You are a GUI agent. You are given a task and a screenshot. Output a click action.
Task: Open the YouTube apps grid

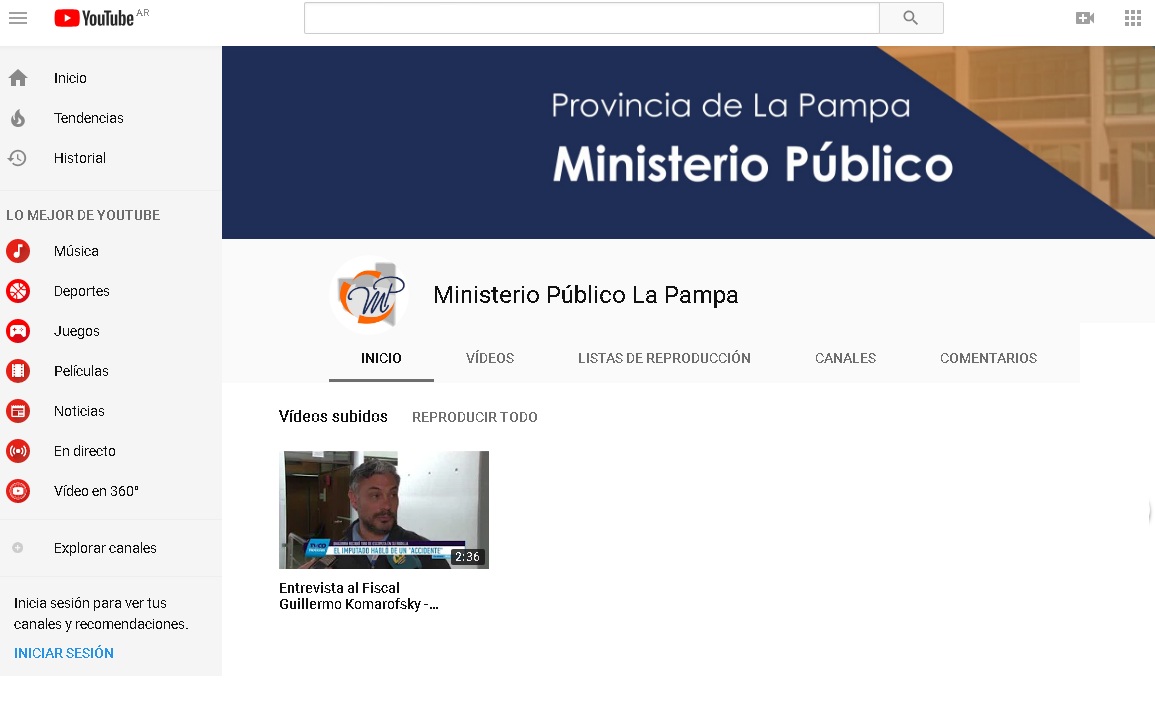tap(1133, 18)
